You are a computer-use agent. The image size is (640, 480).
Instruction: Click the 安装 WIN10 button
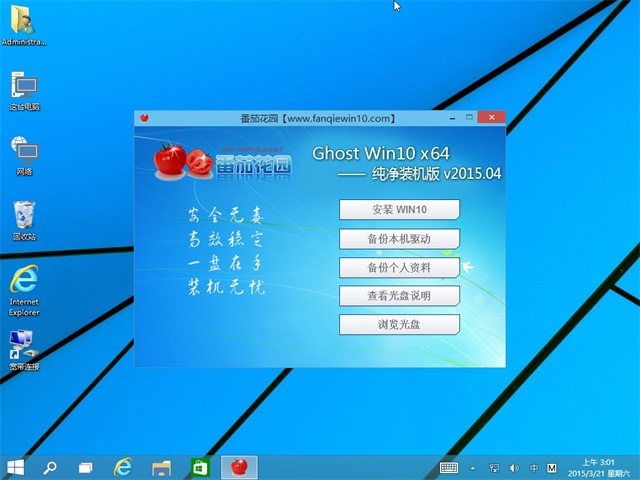coord(399,210)
